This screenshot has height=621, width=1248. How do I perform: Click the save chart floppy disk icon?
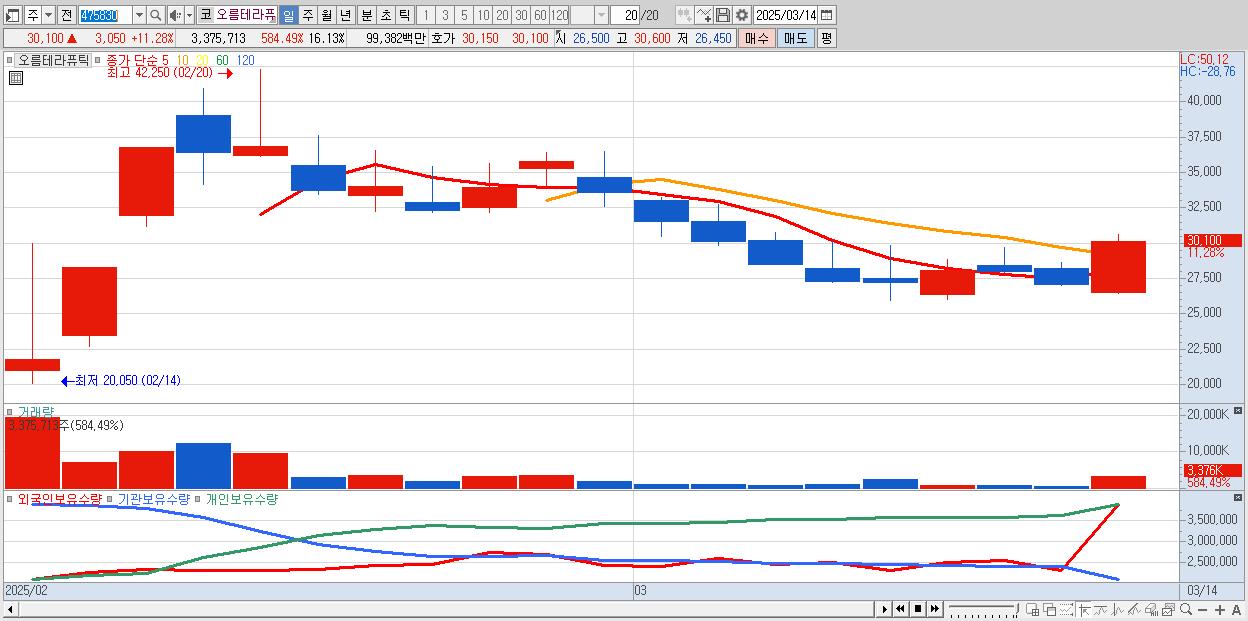coord(723,15)
